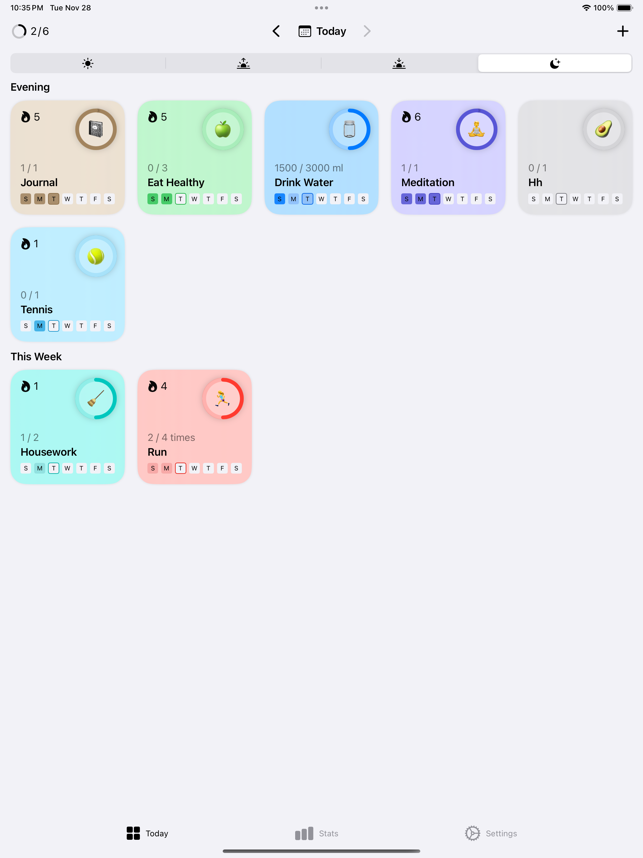The width and height of the screenshot is (643, 858).
Task: Toggle Tuesday on Eat Healthy card
Action: coord(181,199)
